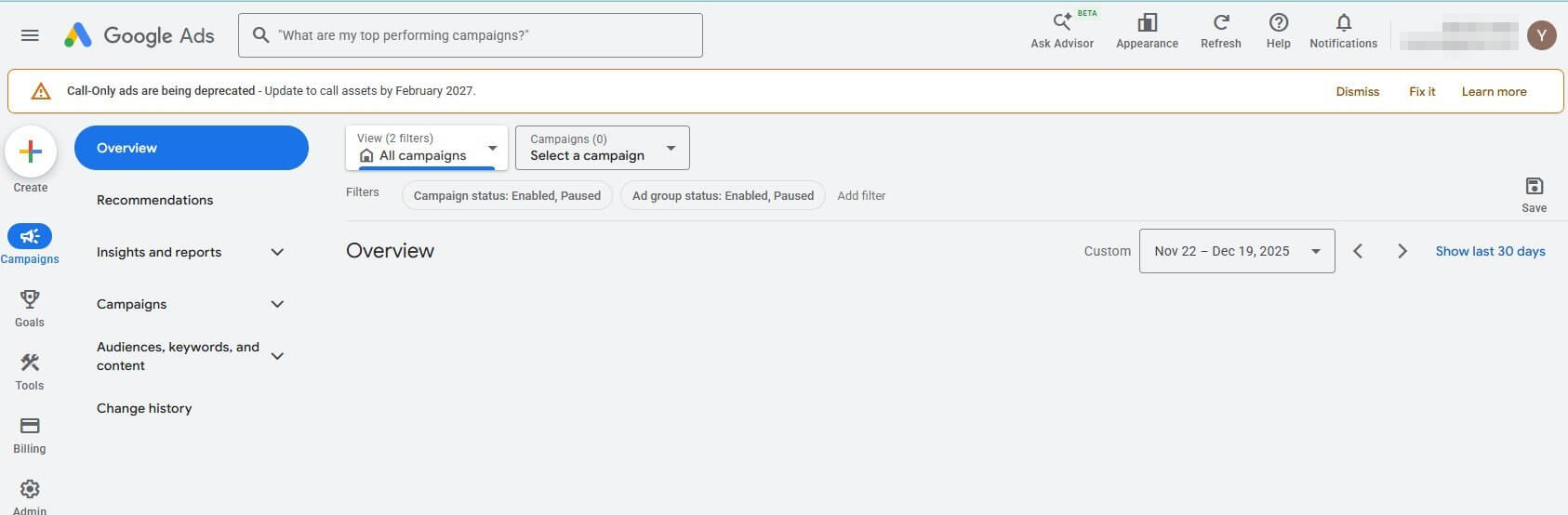Select Campaigns in the left rail

(30, 244)
